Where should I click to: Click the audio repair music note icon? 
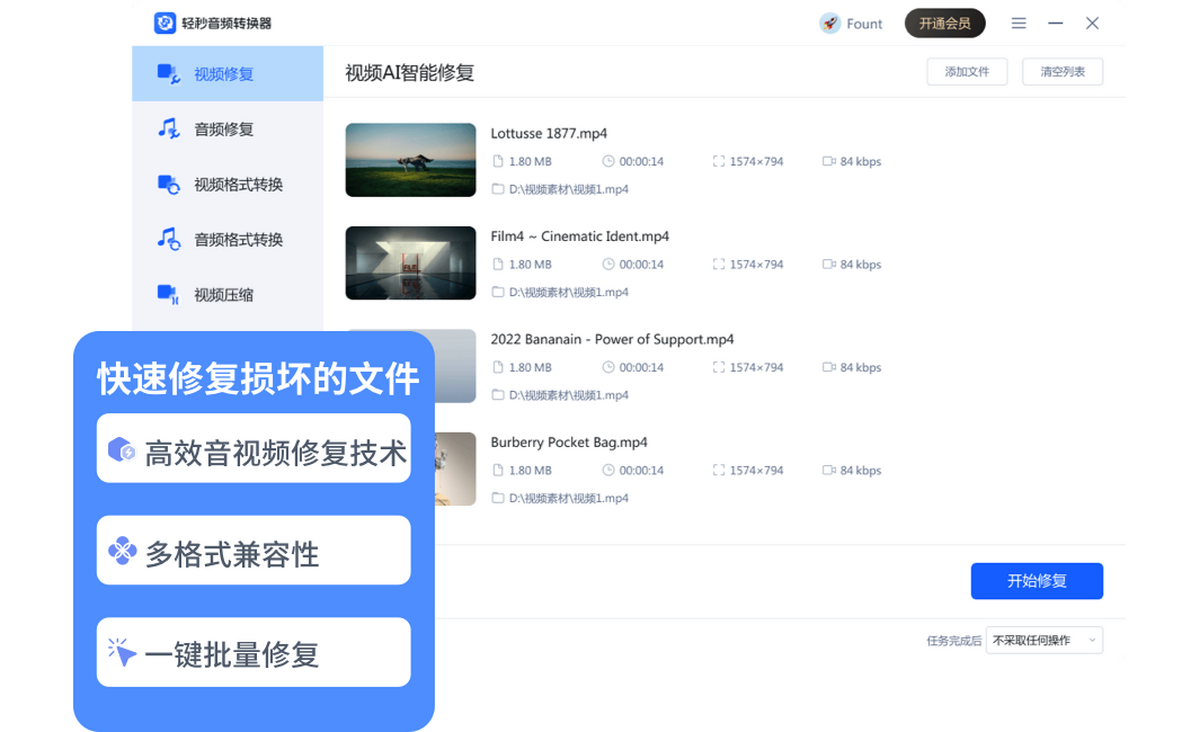click(x=168, y=129)
